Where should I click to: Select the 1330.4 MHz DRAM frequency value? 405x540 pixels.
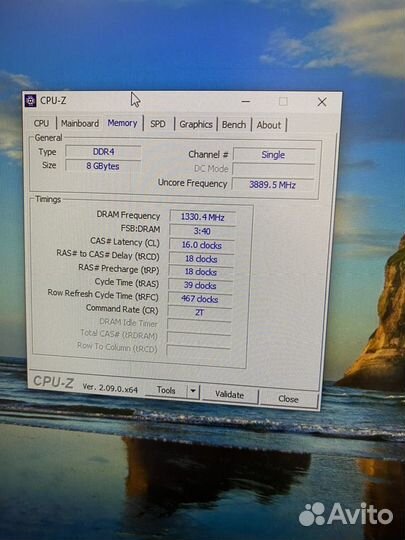202,217
